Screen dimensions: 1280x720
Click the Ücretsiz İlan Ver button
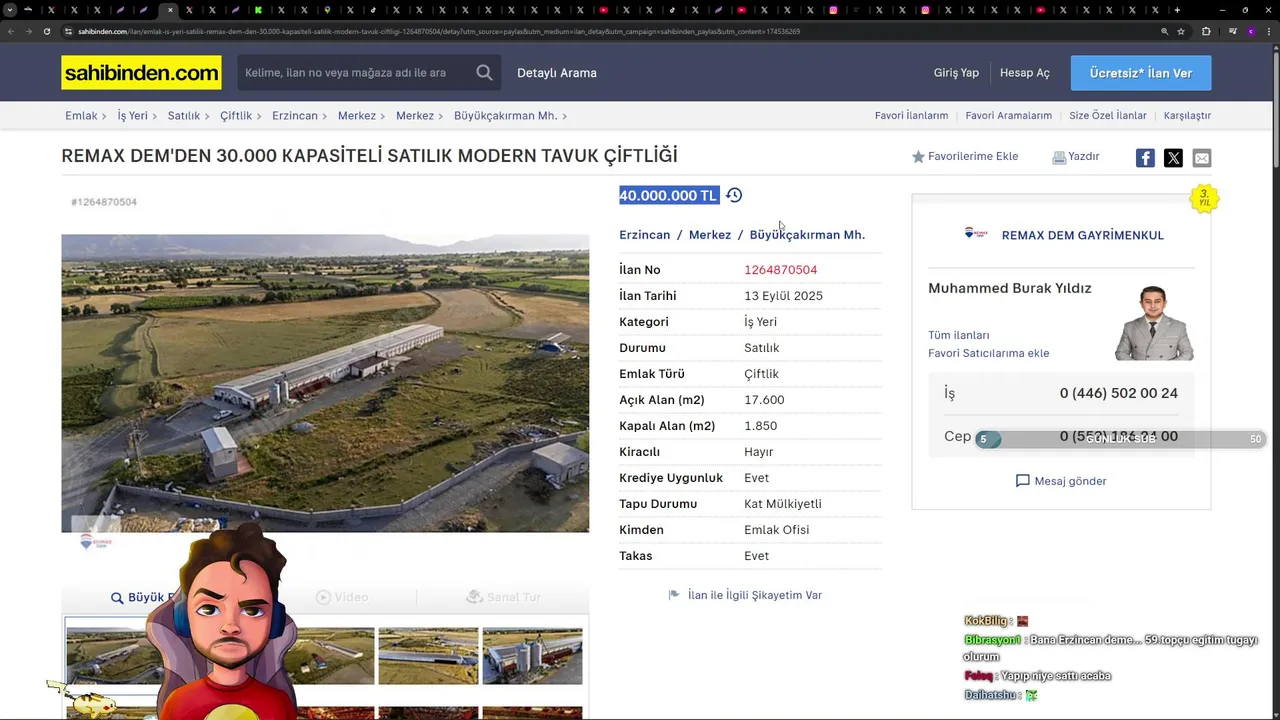[1141, 73]
